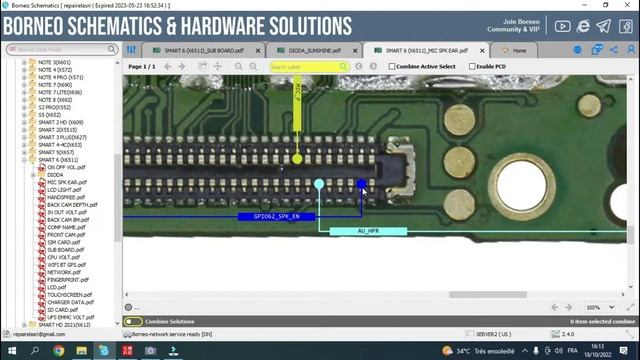Expand the NOTE 30(X601) folder
The height and width of the screenshot is (360, 640).
tap(24, 62)
